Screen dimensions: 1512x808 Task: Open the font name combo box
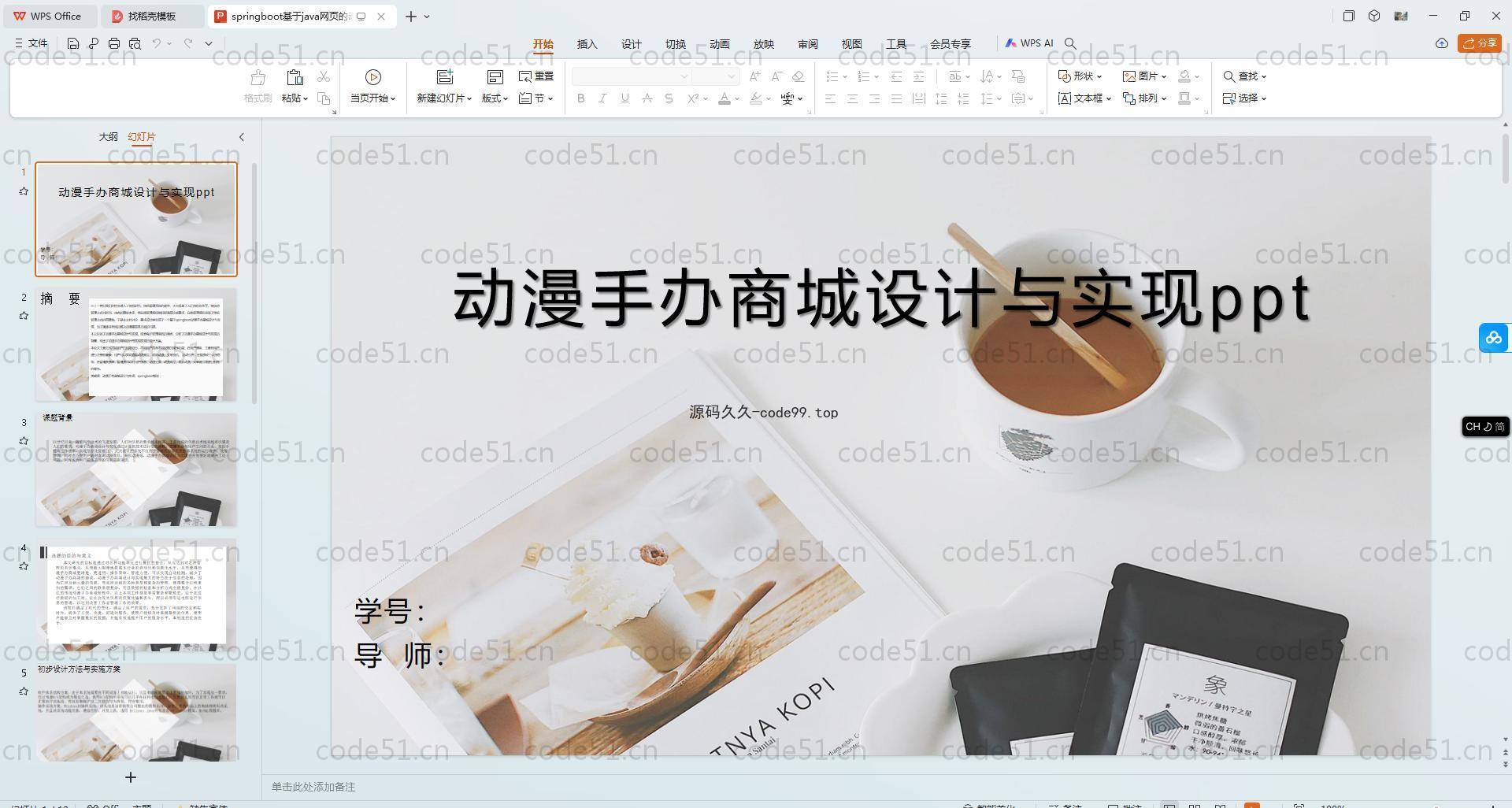631,76
